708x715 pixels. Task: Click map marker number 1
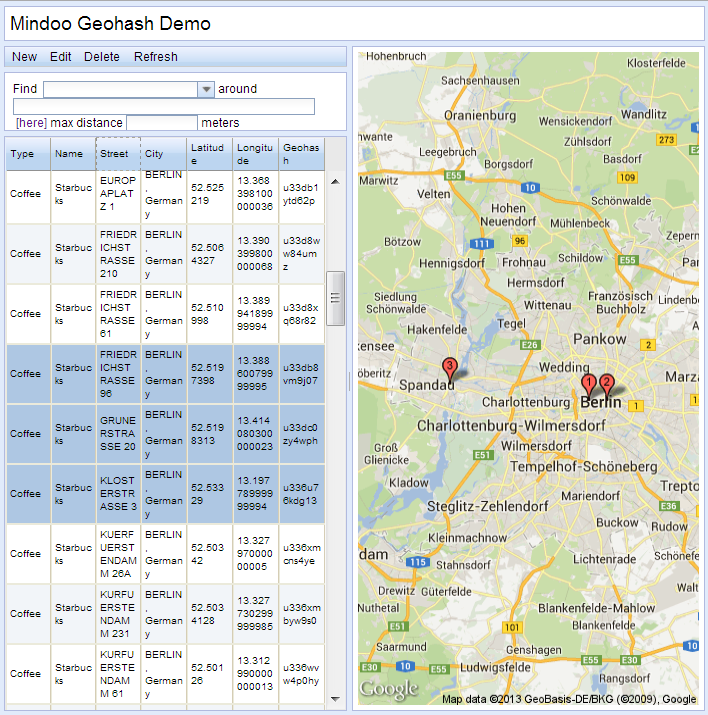589,384
